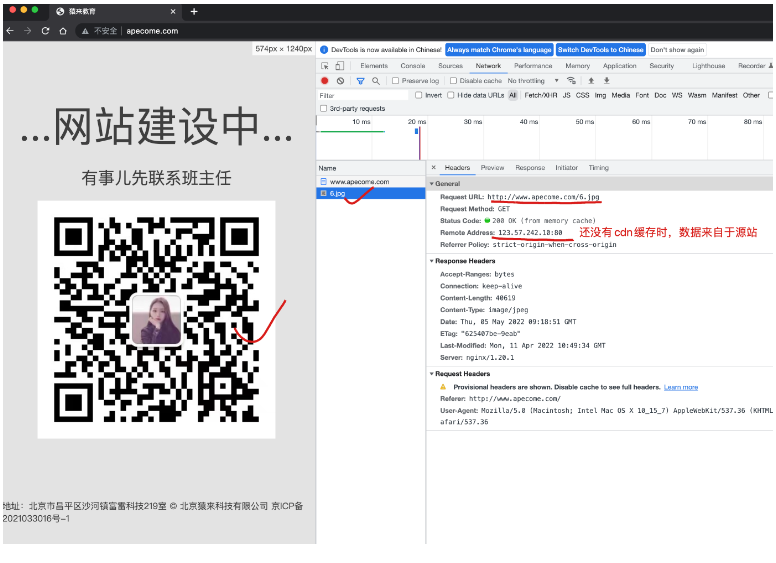Activate the inspect element picker icon
Image resolution: width=776 pixels, height=563 pixels.
pos(325,66)
